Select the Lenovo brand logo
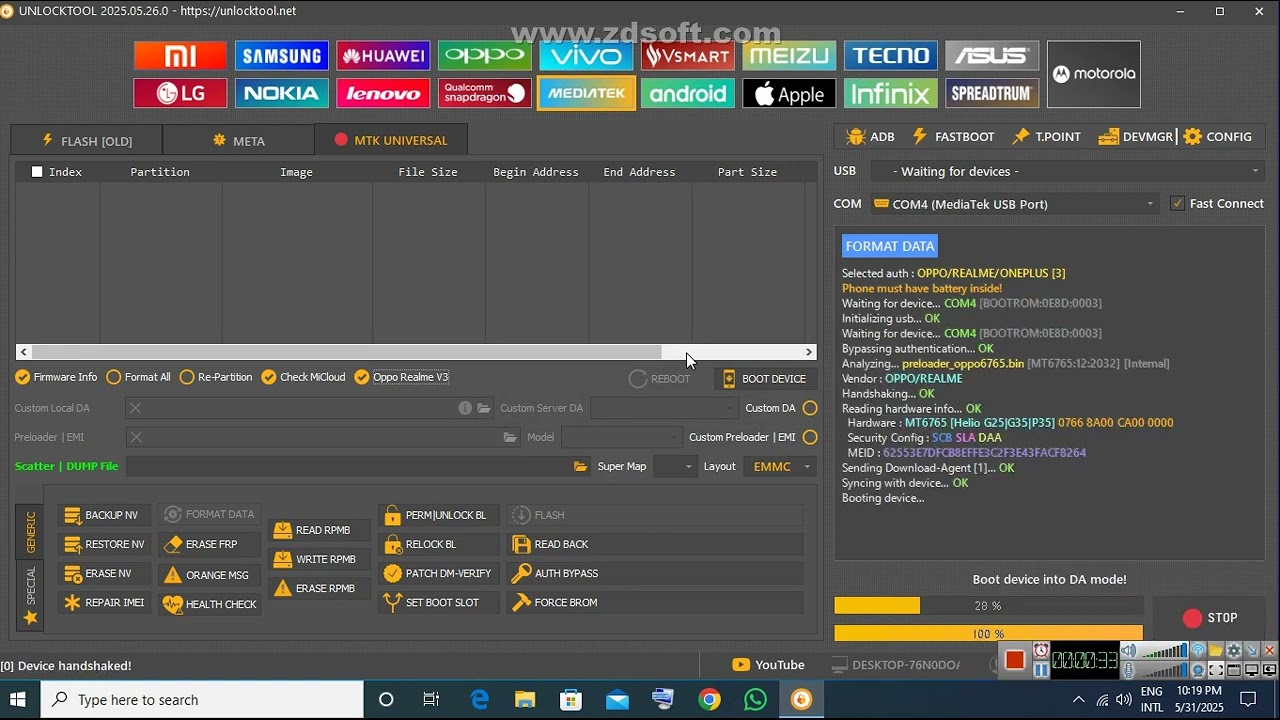1280x720 pixels. [383, 94]
